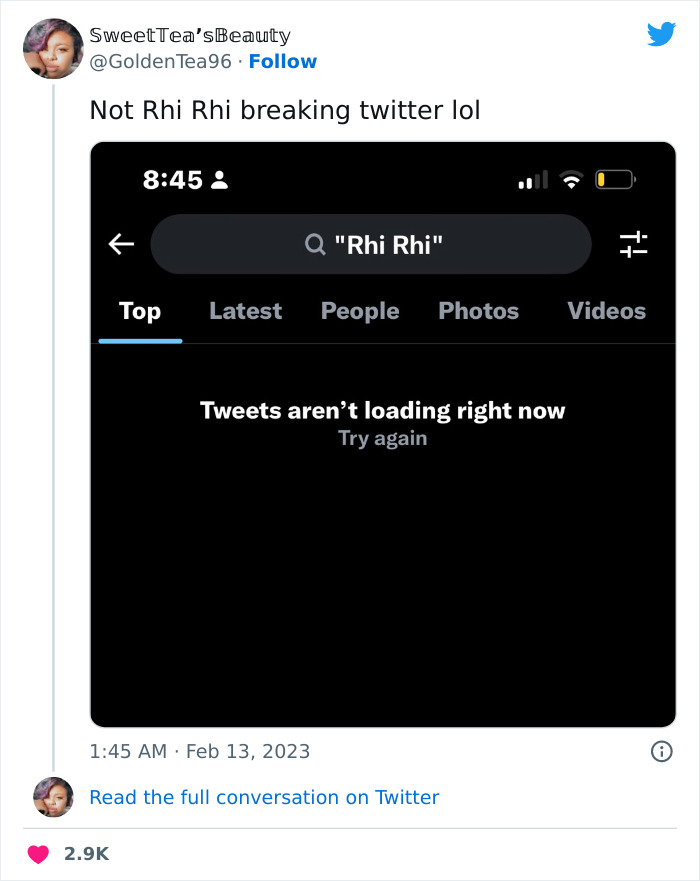Open SweetTea'sBeauty's profile picture
This screenshot has width=700, height=881.
53,48
